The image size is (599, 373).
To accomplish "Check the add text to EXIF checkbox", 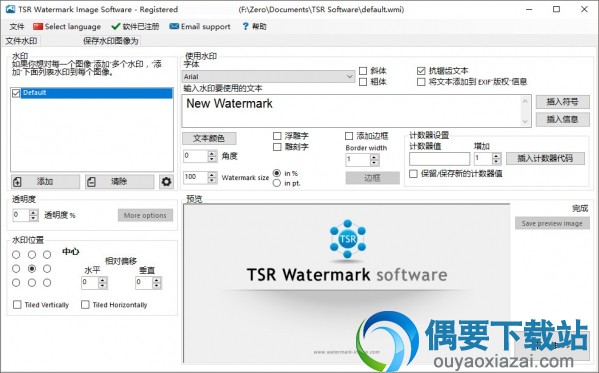I will tap(421, 82).
